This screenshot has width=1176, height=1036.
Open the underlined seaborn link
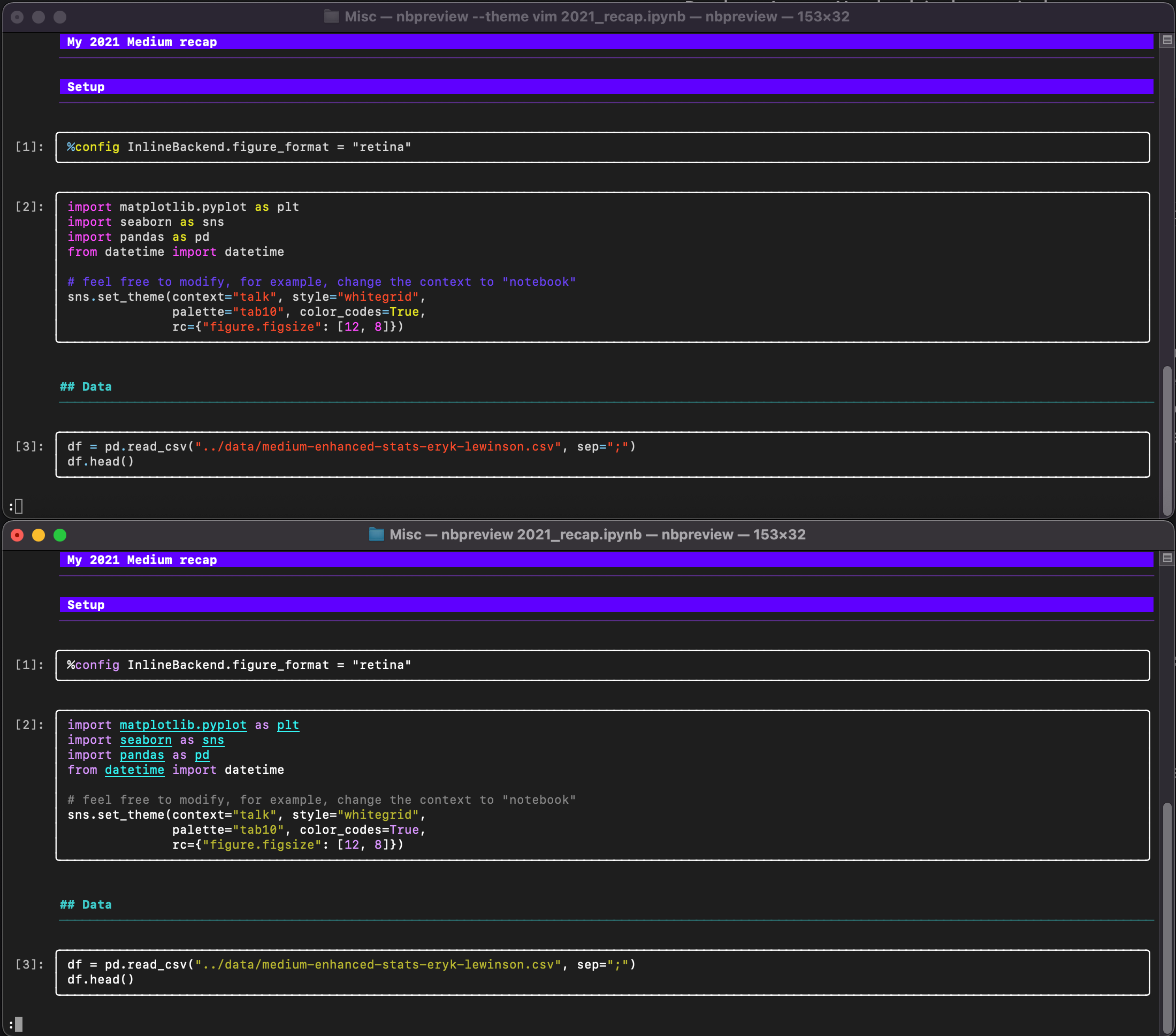(x=146, y=740)
